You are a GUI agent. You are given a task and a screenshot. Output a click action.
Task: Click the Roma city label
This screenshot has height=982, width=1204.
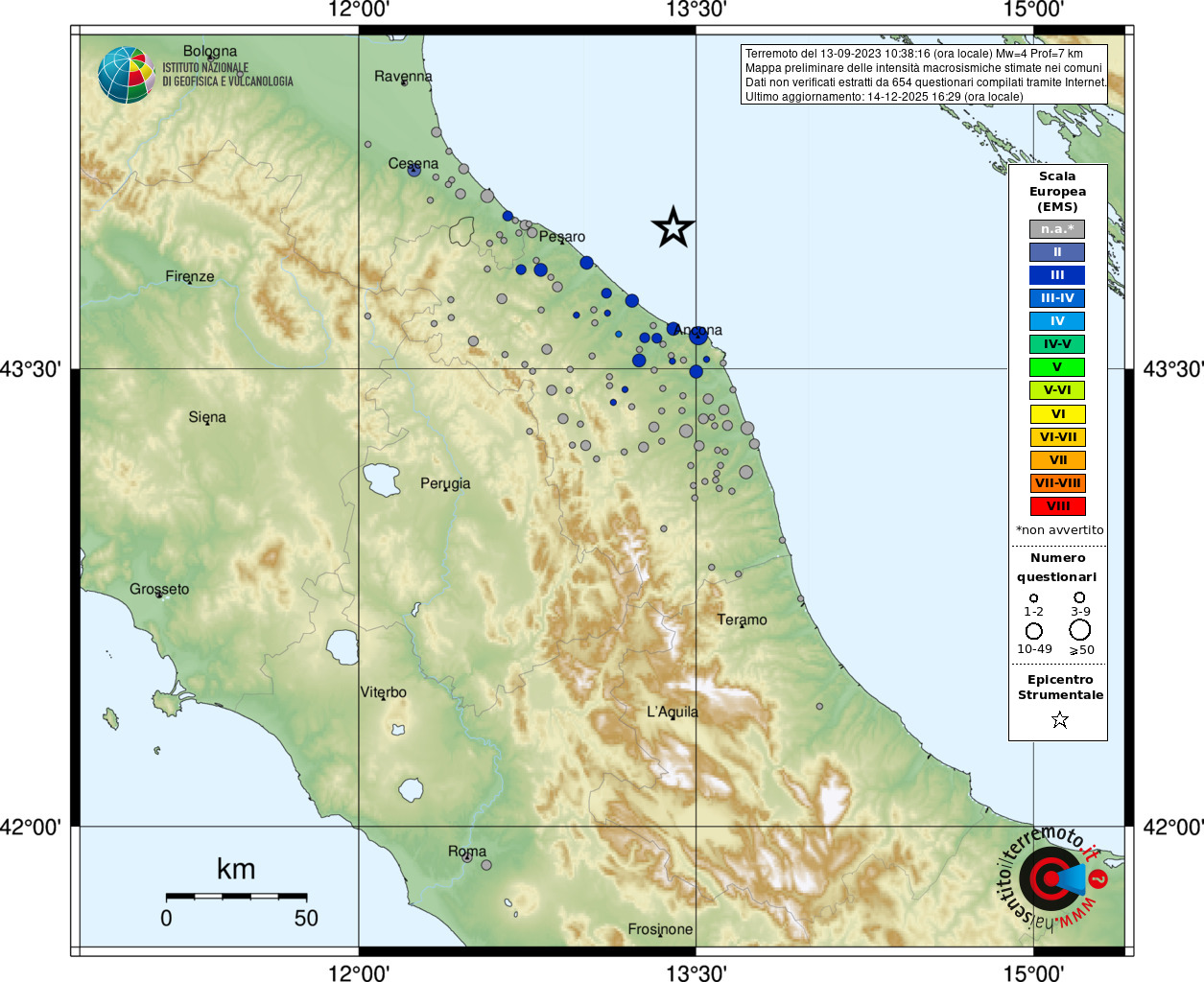[467, 852]
